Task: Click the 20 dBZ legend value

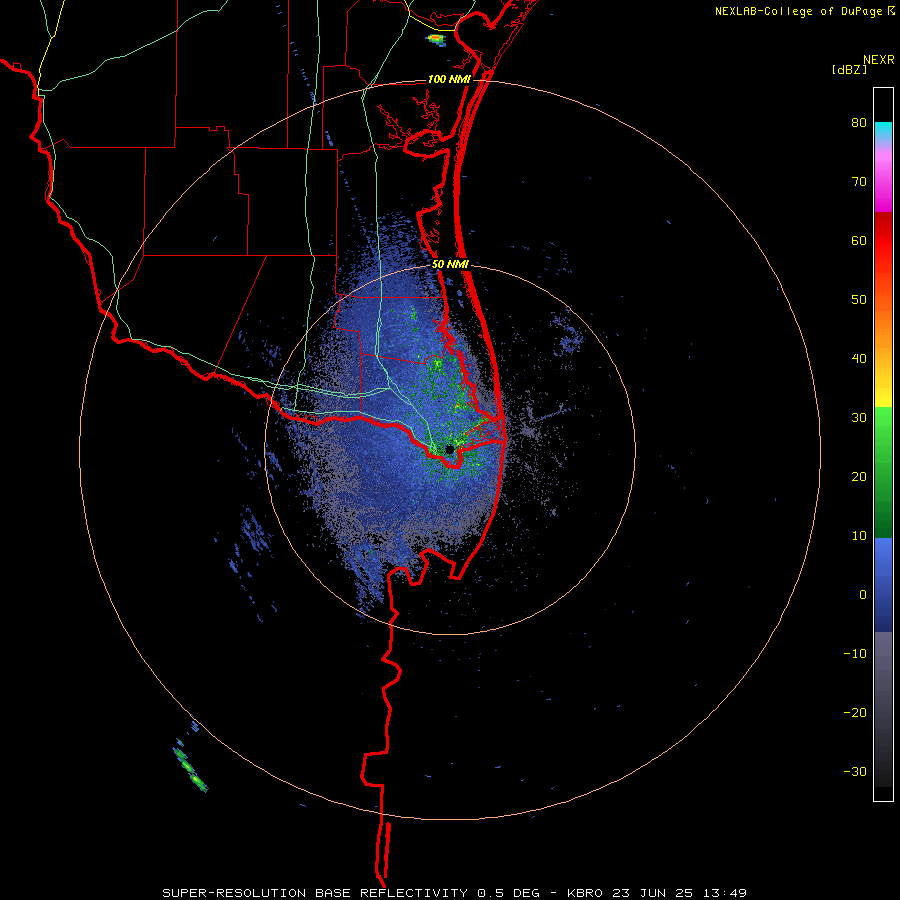Action: pyautogui.click(x=859, y=477)
